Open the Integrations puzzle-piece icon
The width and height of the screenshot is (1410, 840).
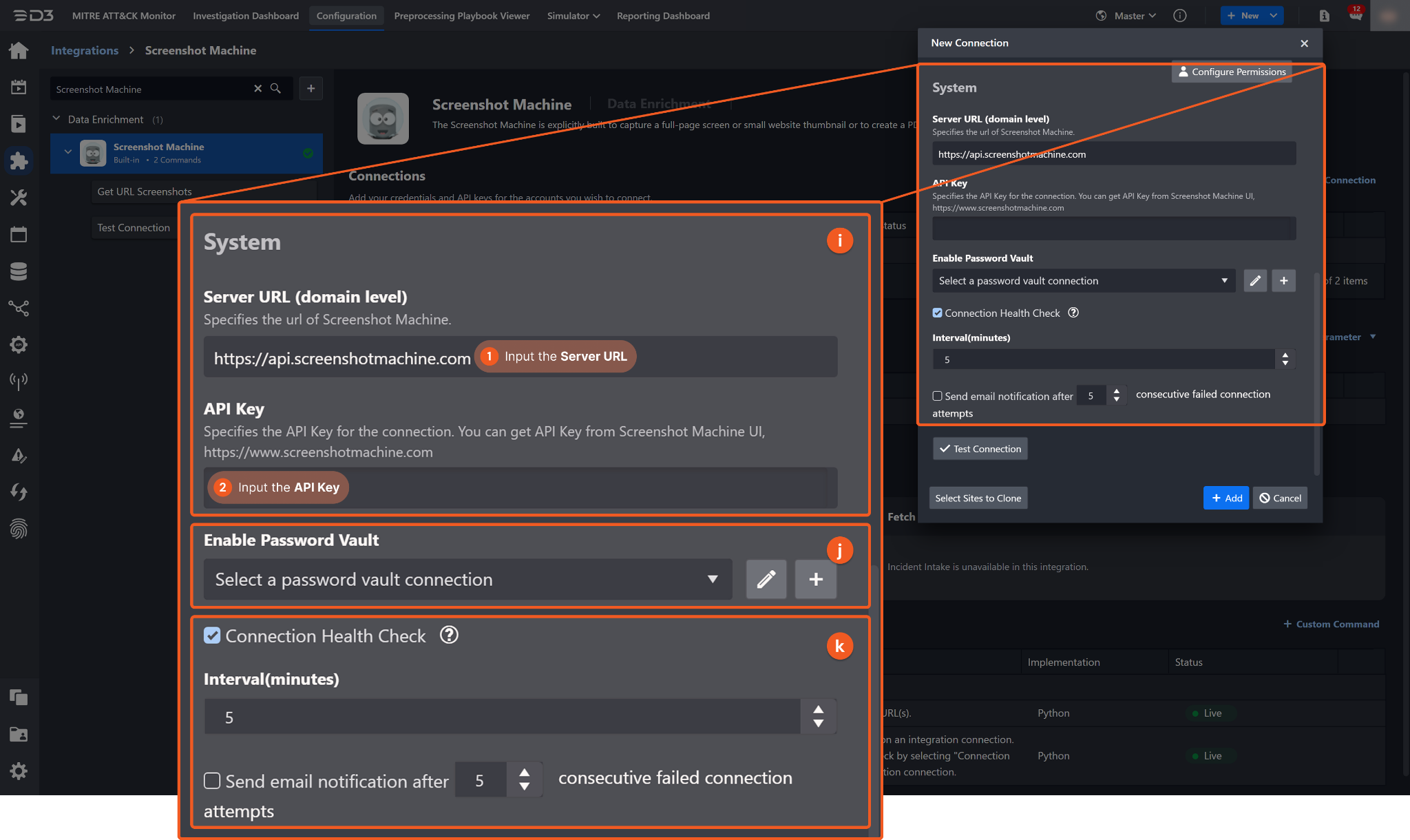click(x=19, y=160)
